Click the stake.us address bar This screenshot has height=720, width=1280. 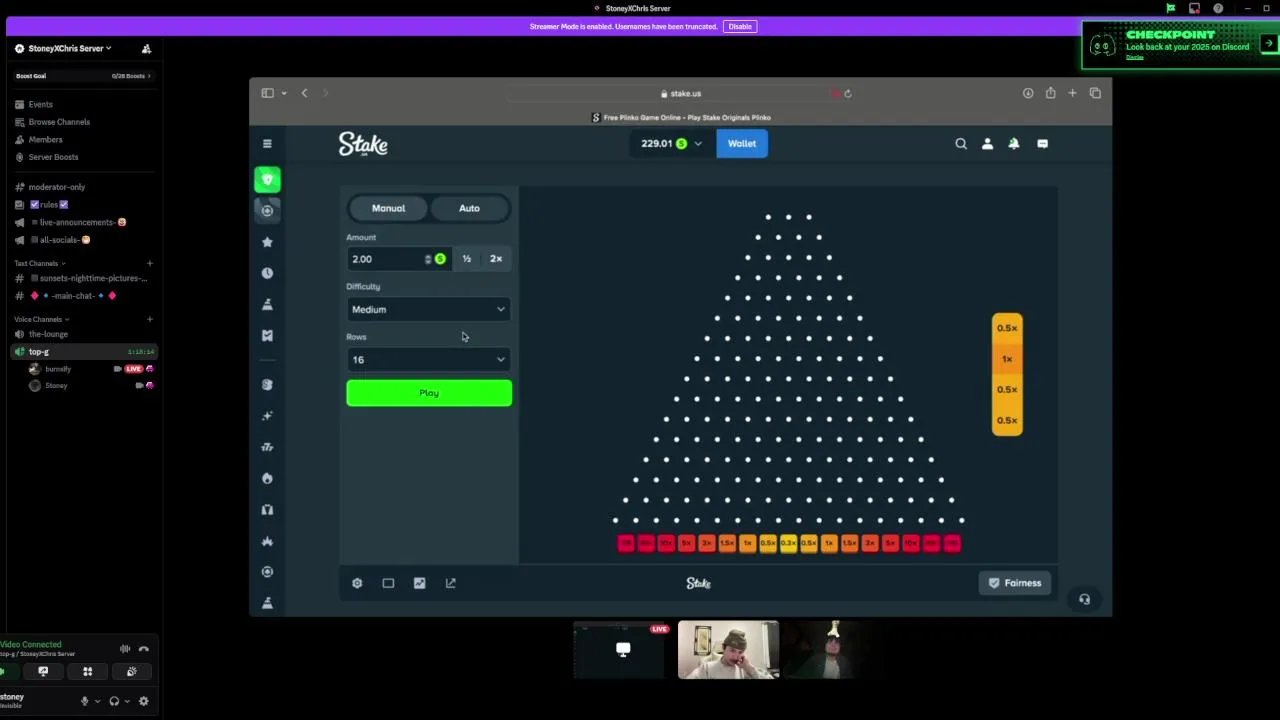pos(681,93)
